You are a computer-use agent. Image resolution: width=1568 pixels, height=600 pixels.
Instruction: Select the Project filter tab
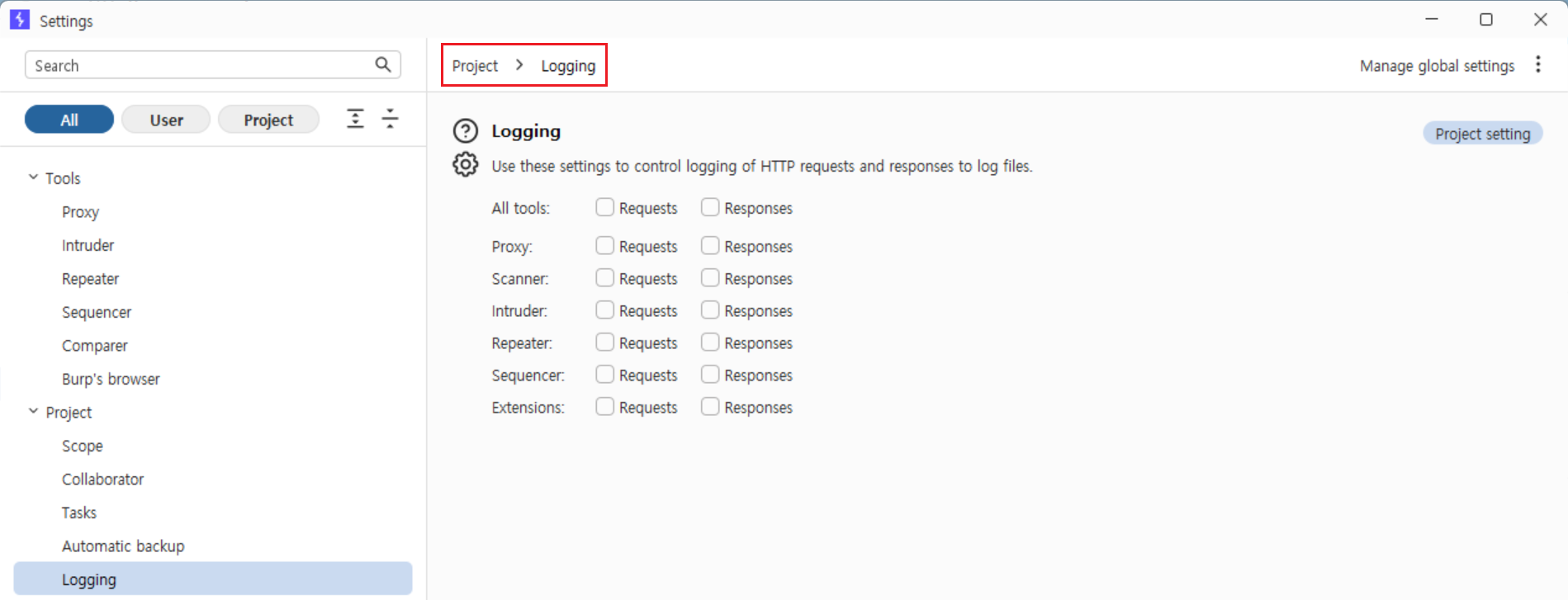(x=268, y=120)
